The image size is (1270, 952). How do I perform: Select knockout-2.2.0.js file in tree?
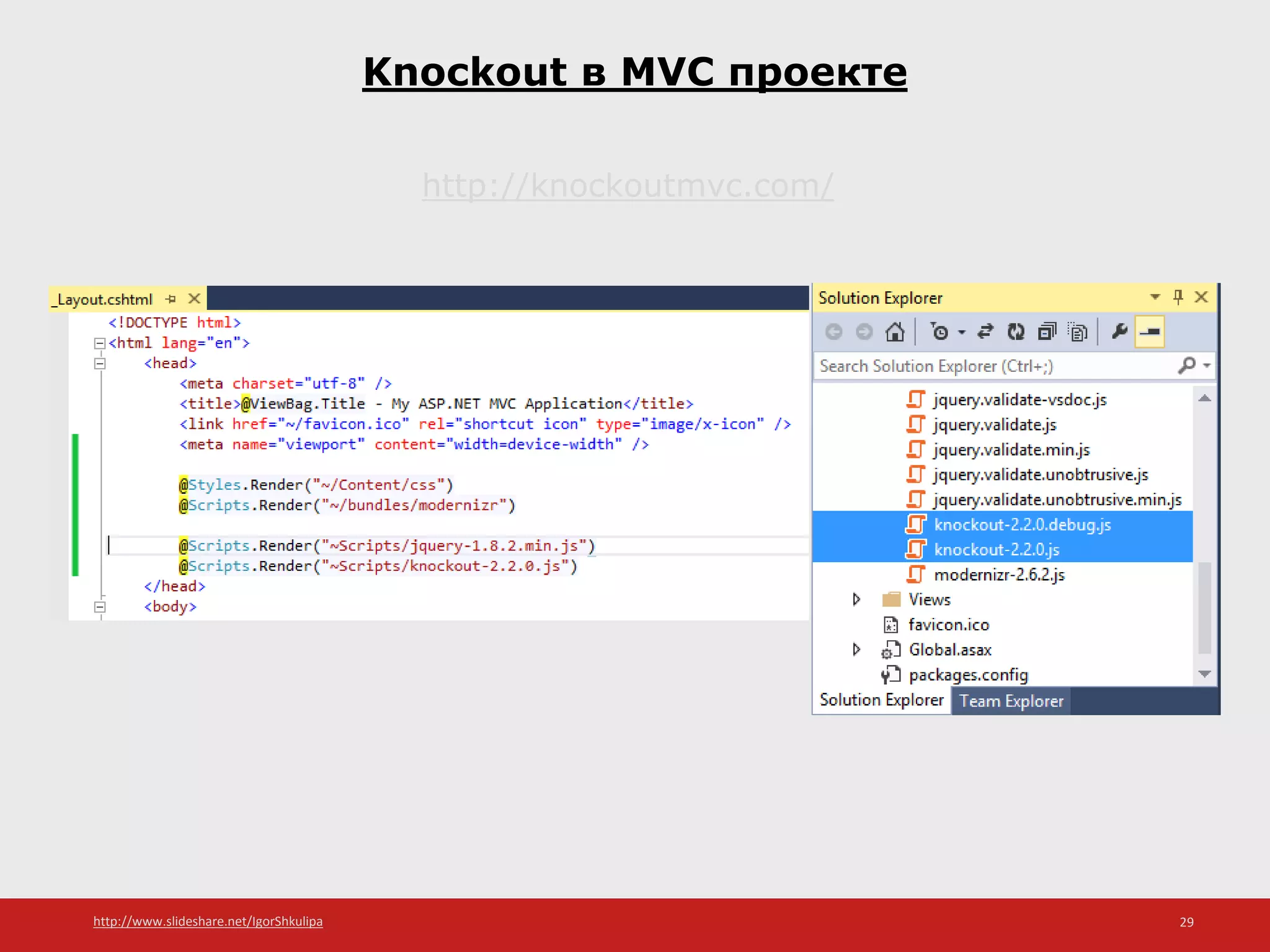(997, 550)
